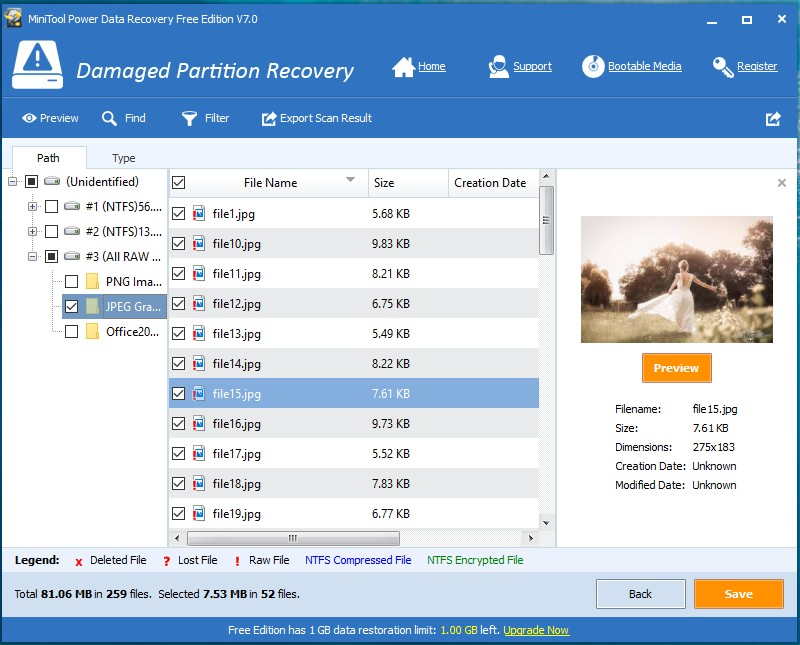Click the file list scroll up arrow
This screenshot has width=800, height=645.
coord(546,176)
